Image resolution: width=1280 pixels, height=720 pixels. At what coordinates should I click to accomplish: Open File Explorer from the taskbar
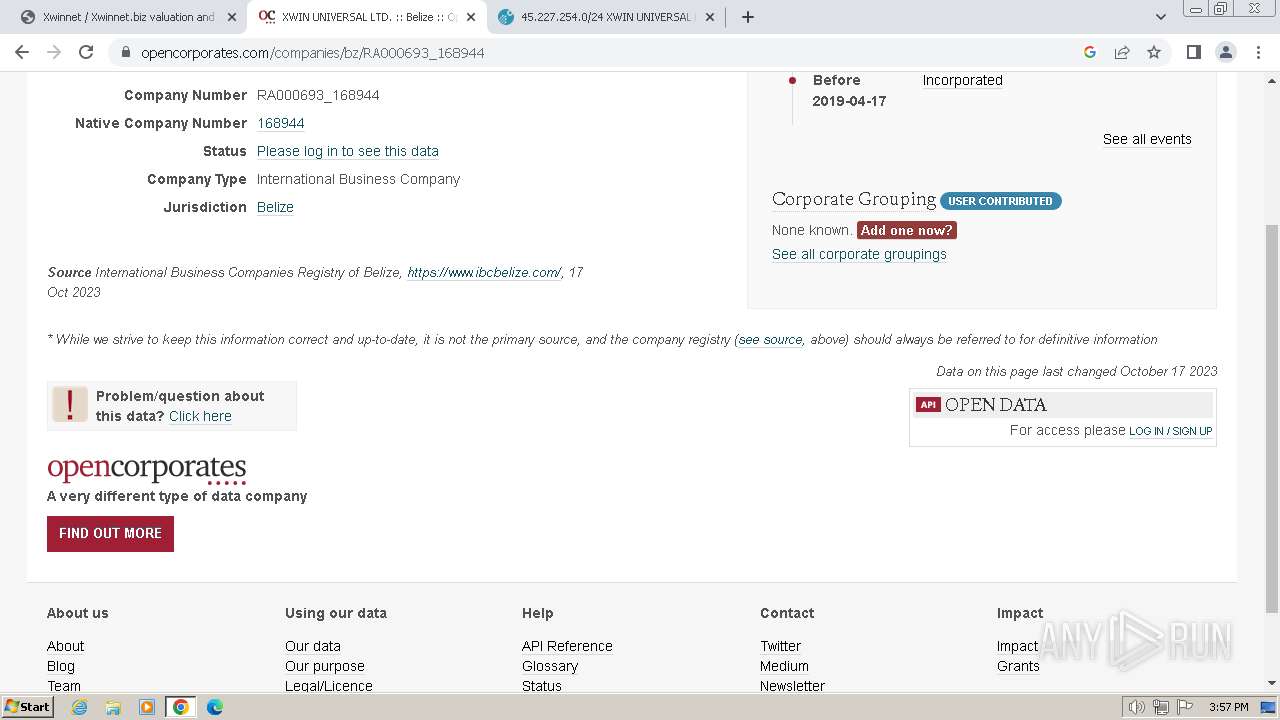113,707
